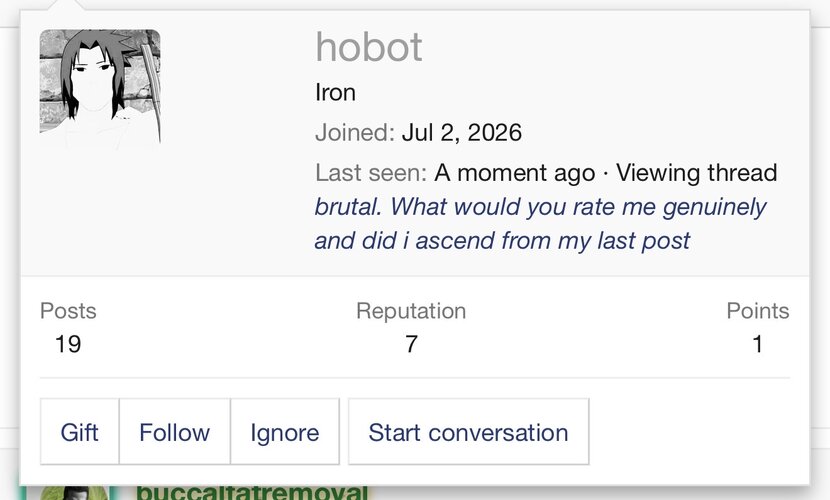
Task: Follow the user hobot
Action: click(175, 432)
